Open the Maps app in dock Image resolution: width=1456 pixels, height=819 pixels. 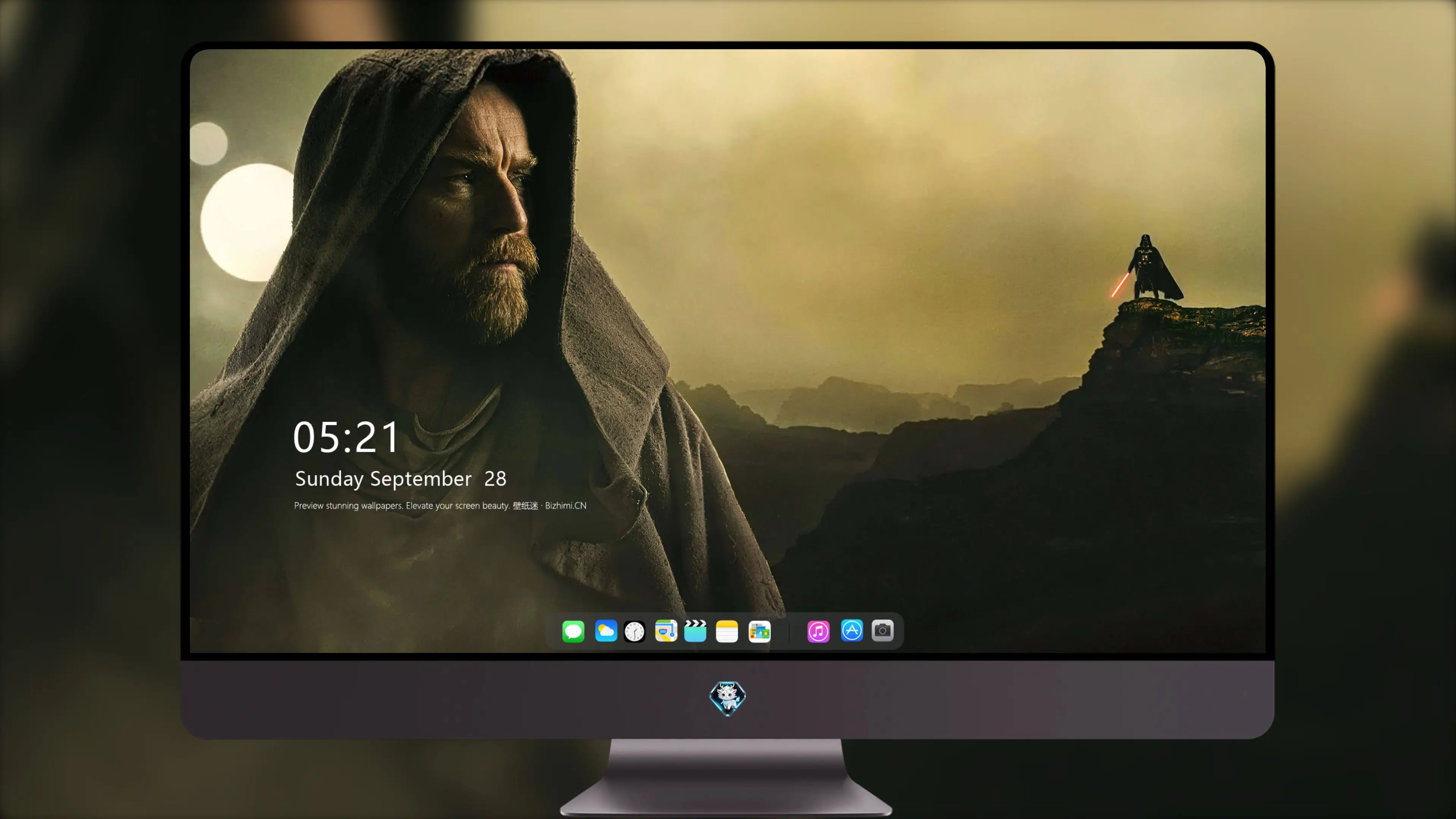666,631
